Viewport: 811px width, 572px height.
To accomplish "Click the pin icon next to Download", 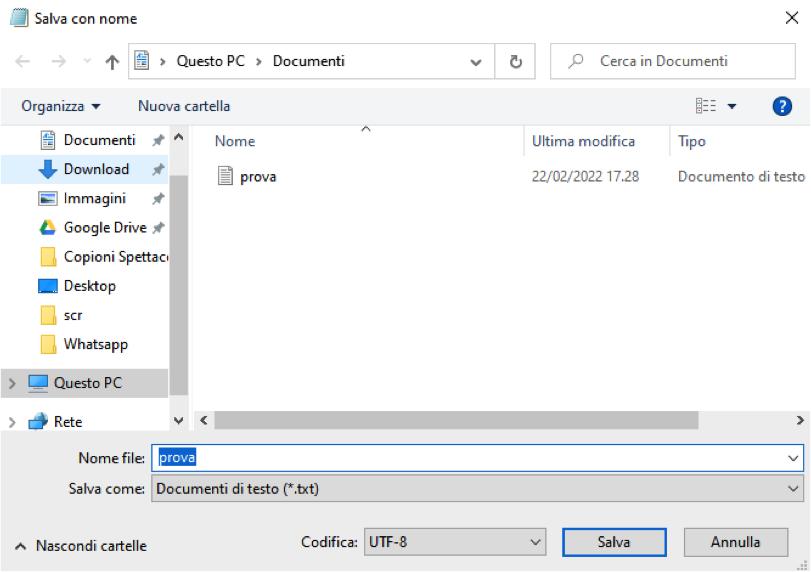I will (158, 169).
